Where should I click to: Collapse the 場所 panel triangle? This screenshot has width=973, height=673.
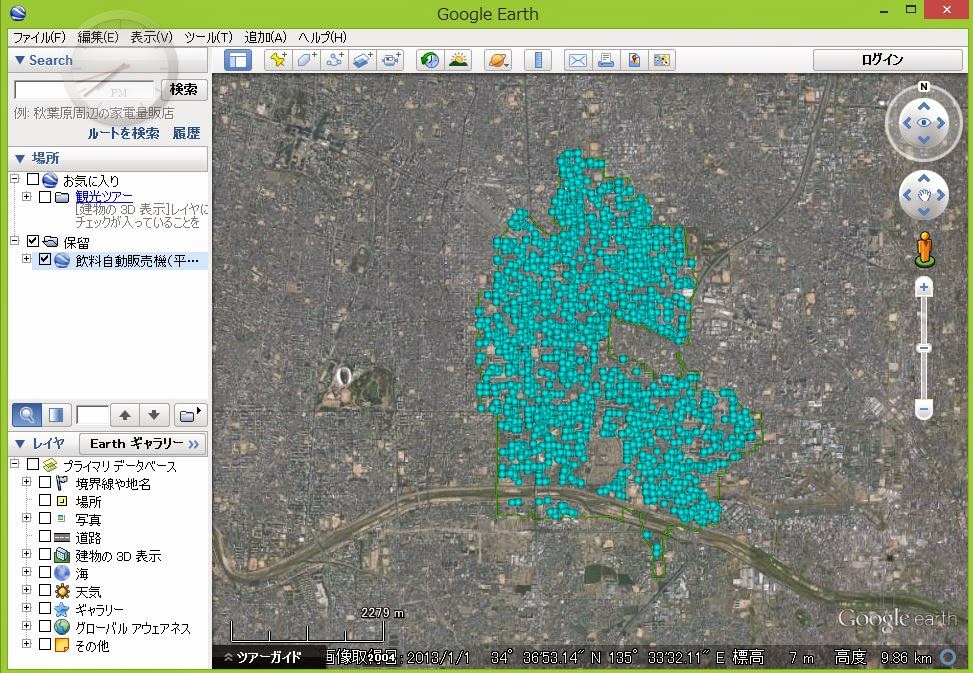pyautogui.click(x=20, y=158)
